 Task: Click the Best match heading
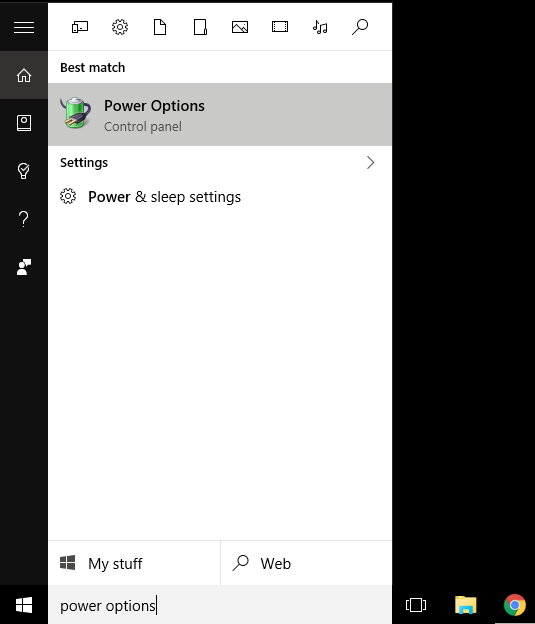point(92,68)
